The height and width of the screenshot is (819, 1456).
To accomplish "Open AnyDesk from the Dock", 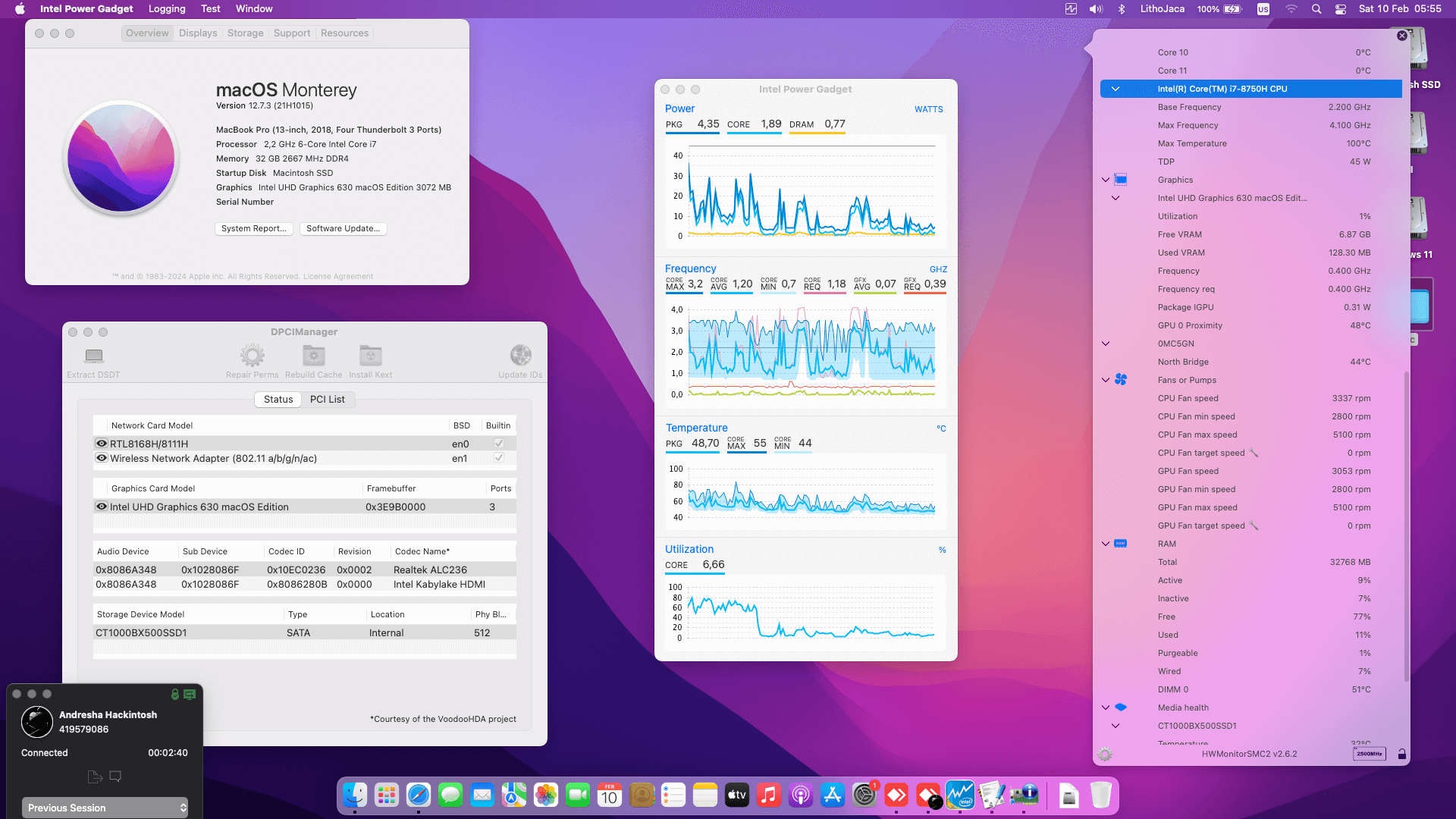I will pyautogui.click(x=896, y=795).
